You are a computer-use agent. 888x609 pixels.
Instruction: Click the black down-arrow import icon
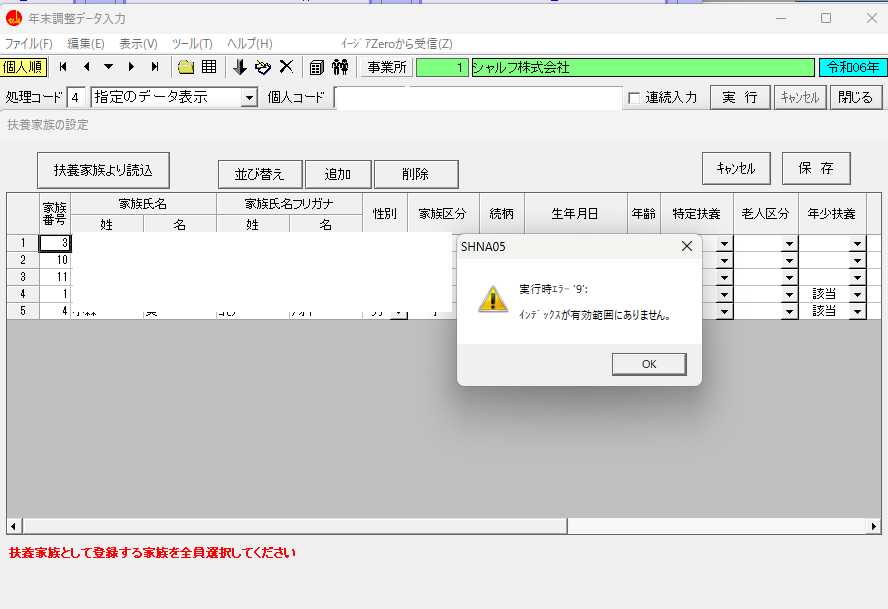(239, 67)
